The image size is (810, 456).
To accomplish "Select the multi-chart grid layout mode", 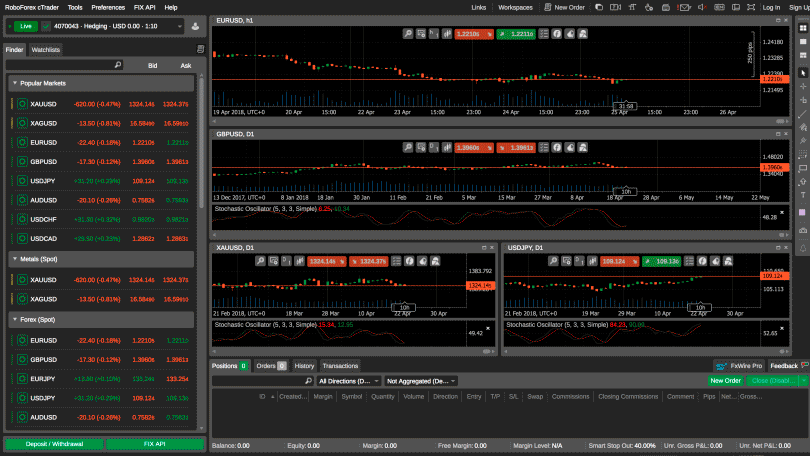I will [x=802, y=27].
